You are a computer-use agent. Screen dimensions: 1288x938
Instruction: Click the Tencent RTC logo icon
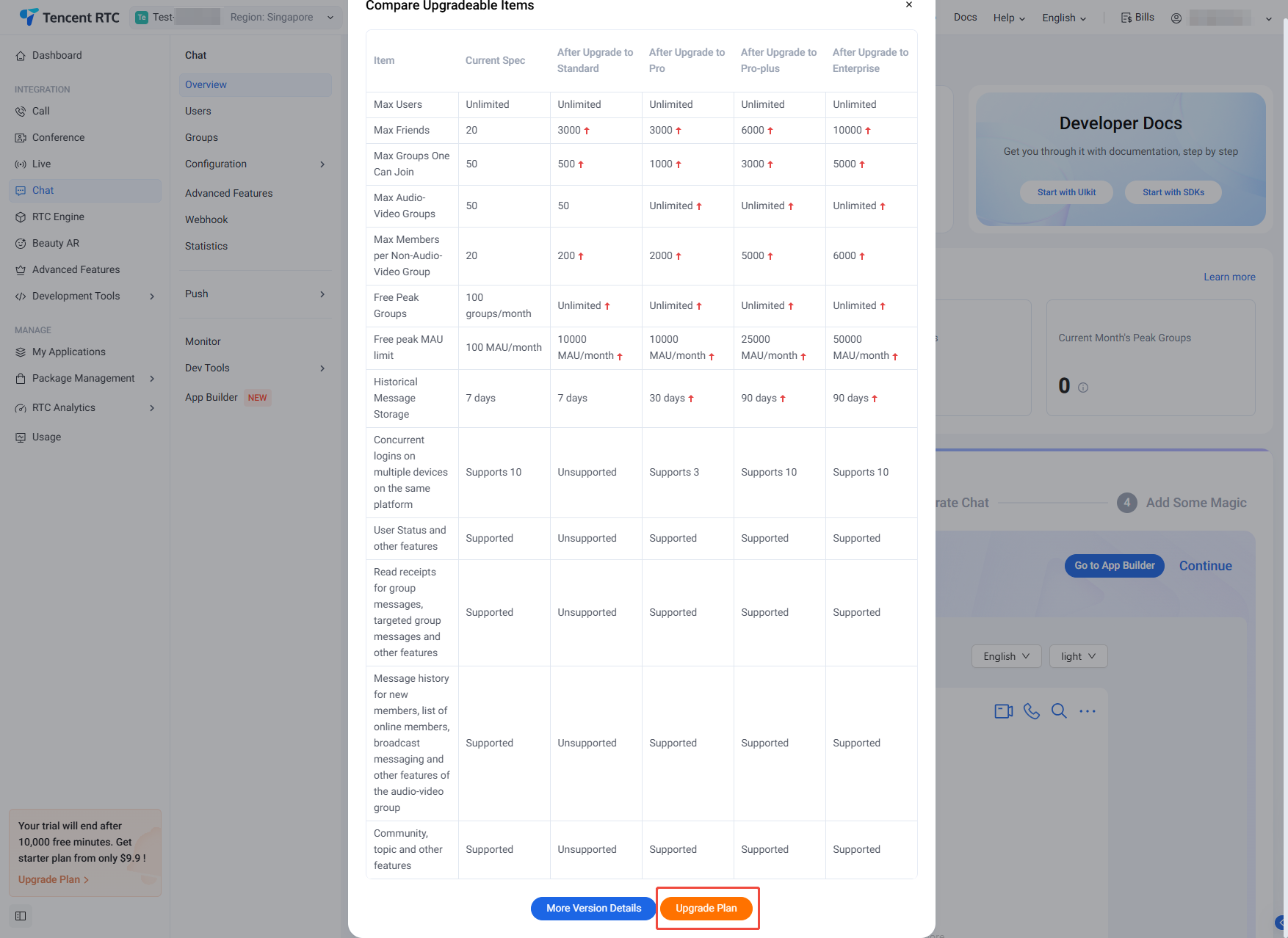click(29, 17)
